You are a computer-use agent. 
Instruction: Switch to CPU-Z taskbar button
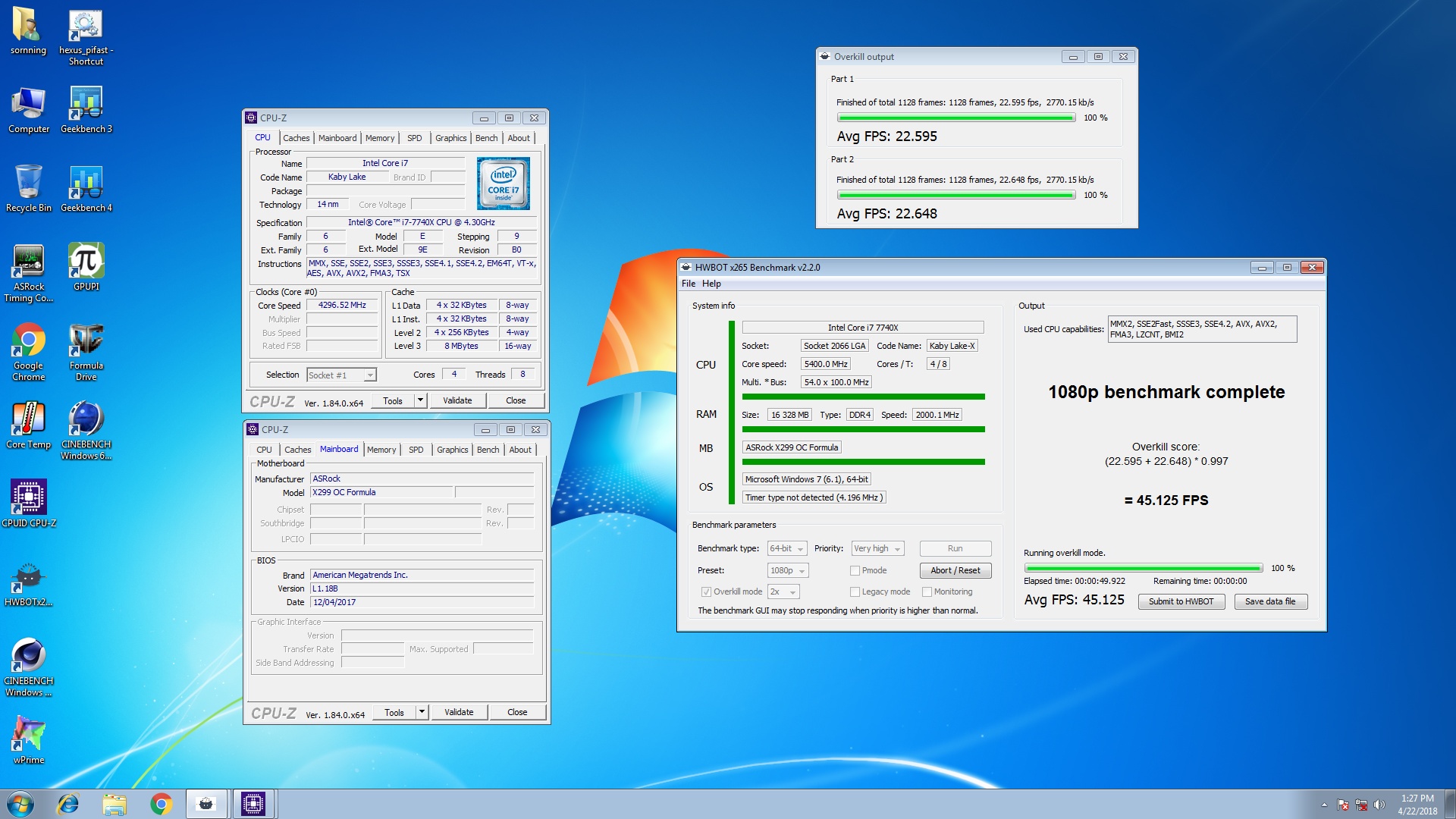click(x=253, y=804)
